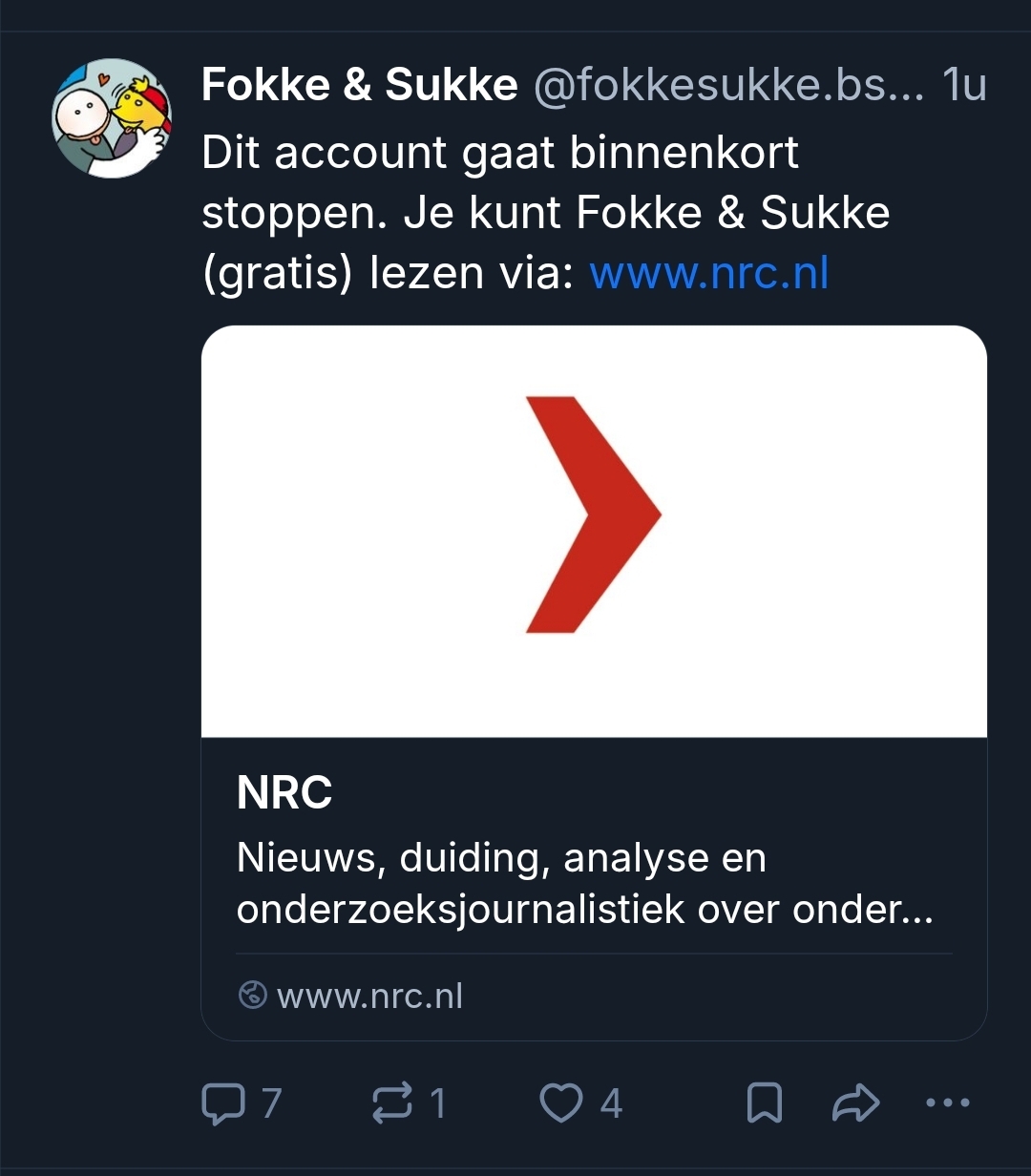Click the www.nrc.nl domain in card footer
The height and width of the screenshot is (1176, 1031).
(x=369, y=996)
